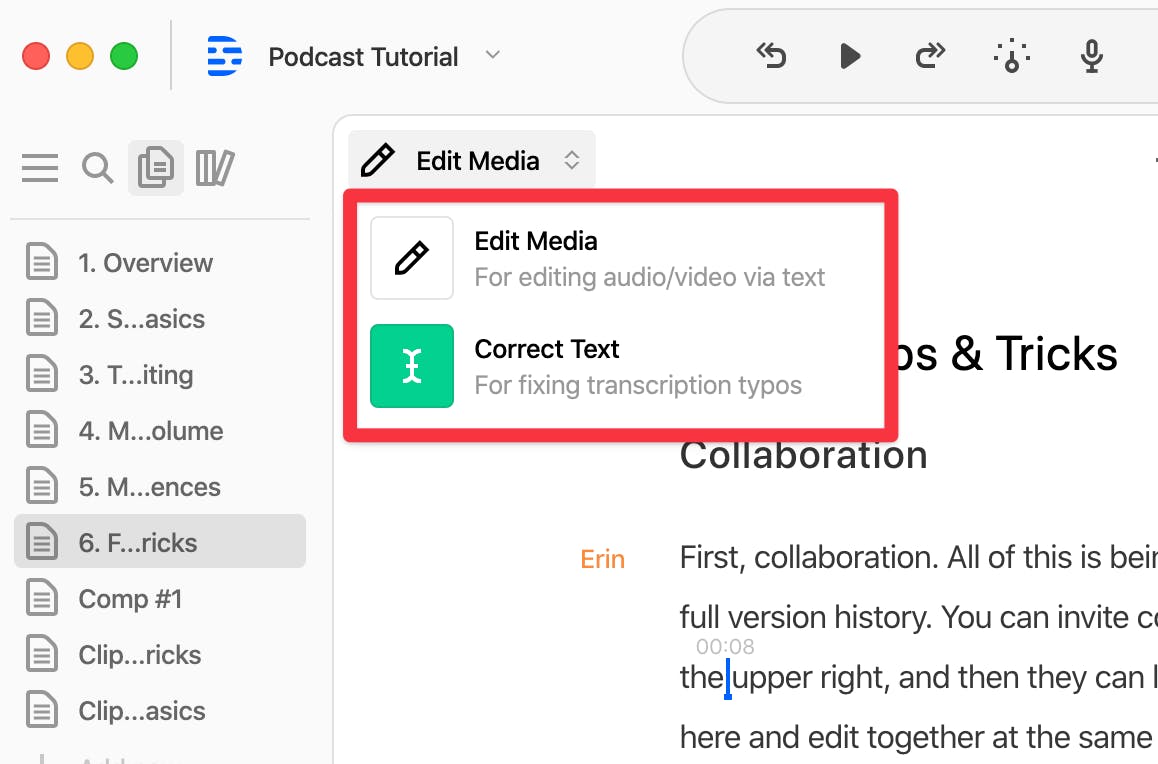Expand the Edit Media mode selector
This screenshot has width=1158, height=764.
click(571, 159)
